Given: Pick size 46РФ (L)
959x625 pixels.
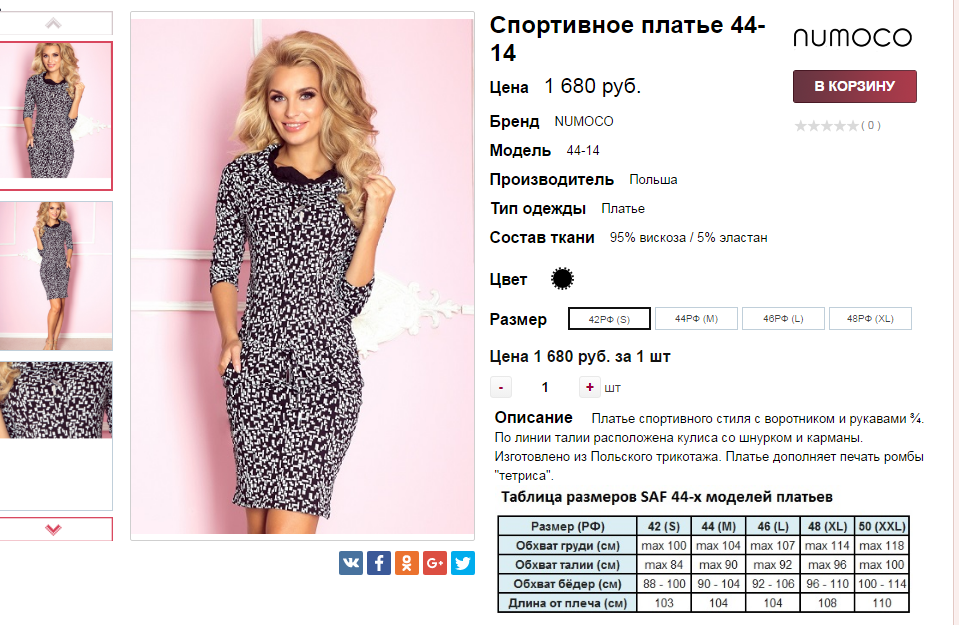Looking at the screenshot, I should (x=784, y=319).
